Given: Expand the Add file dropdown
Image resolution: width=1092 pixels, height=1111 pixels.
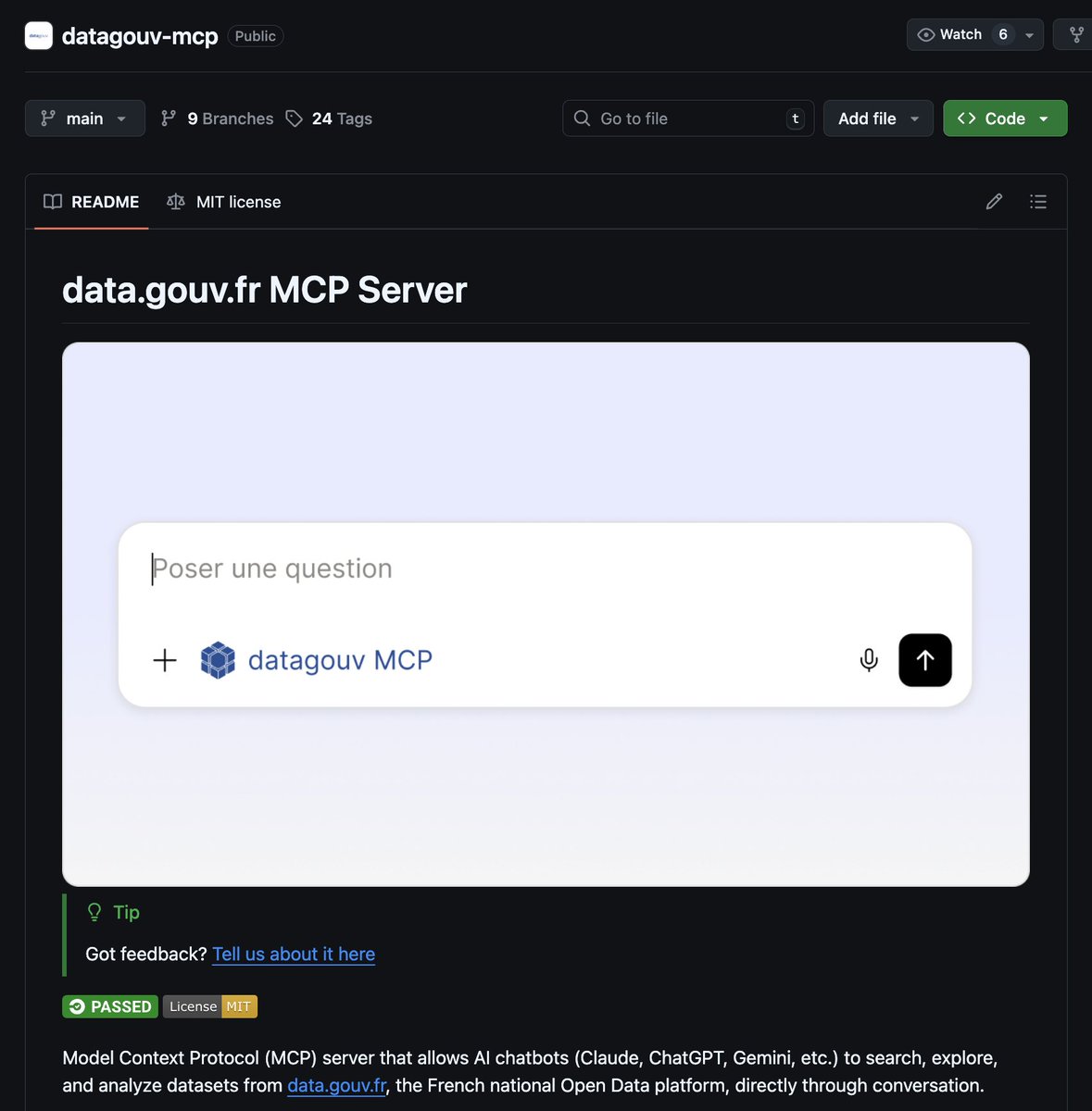Looking at the screenshot, I should (878, 119).
